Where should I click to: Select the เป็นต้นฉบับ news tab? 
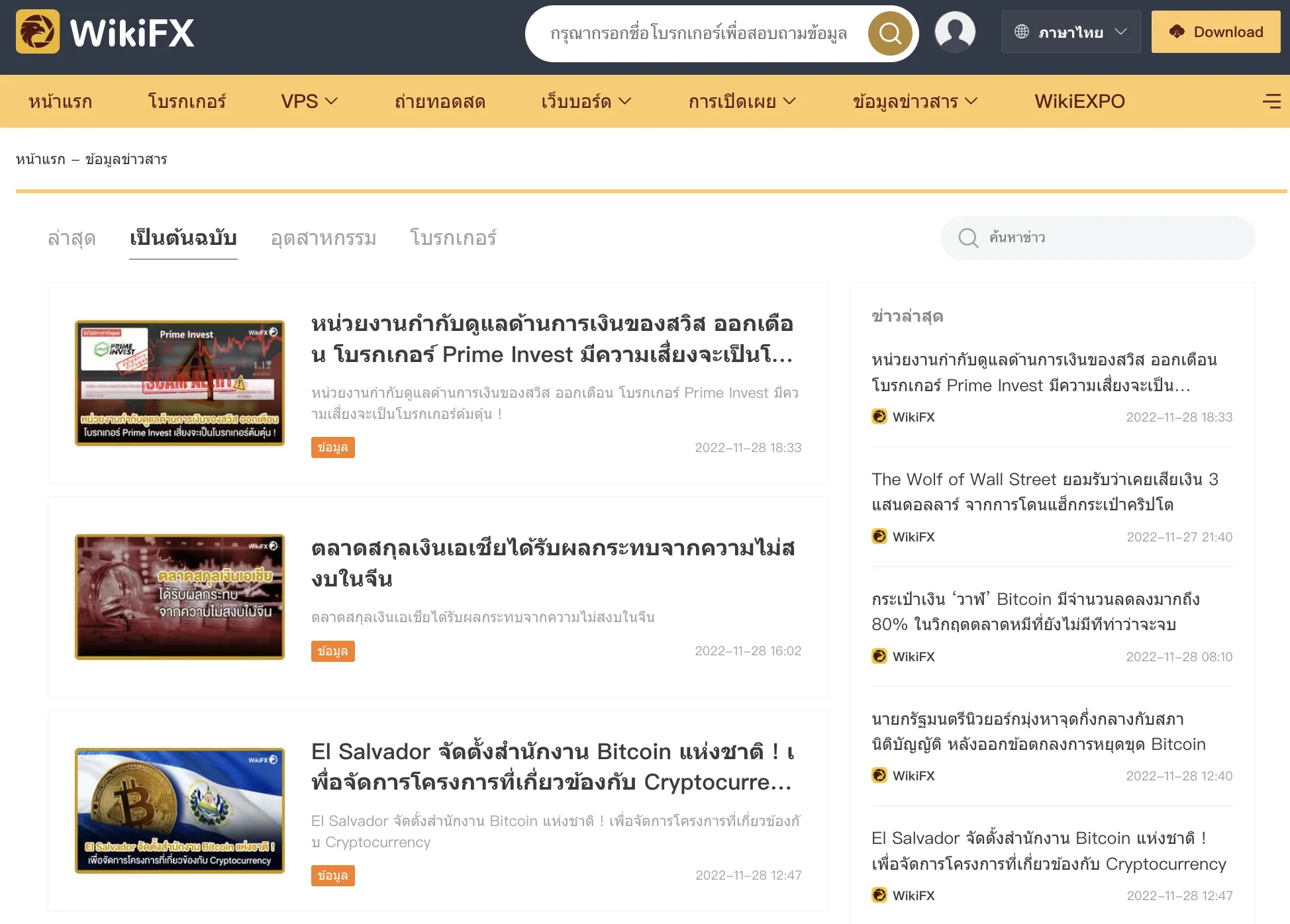pyautogui.click(x=183, y=238)
